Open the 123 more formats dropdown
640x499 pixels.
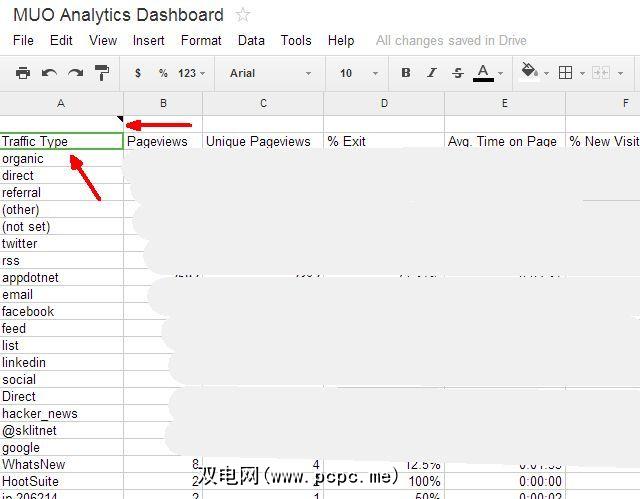191,73
